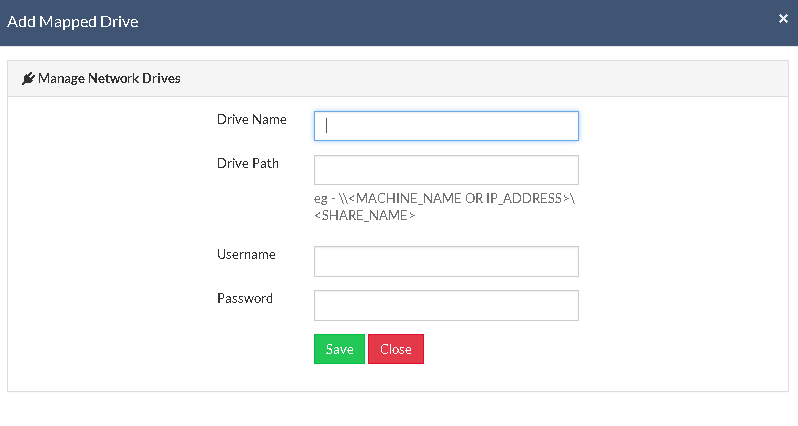
Task: Click the <SHARE_NAME> hint line
Action: [x=364, y=215]
